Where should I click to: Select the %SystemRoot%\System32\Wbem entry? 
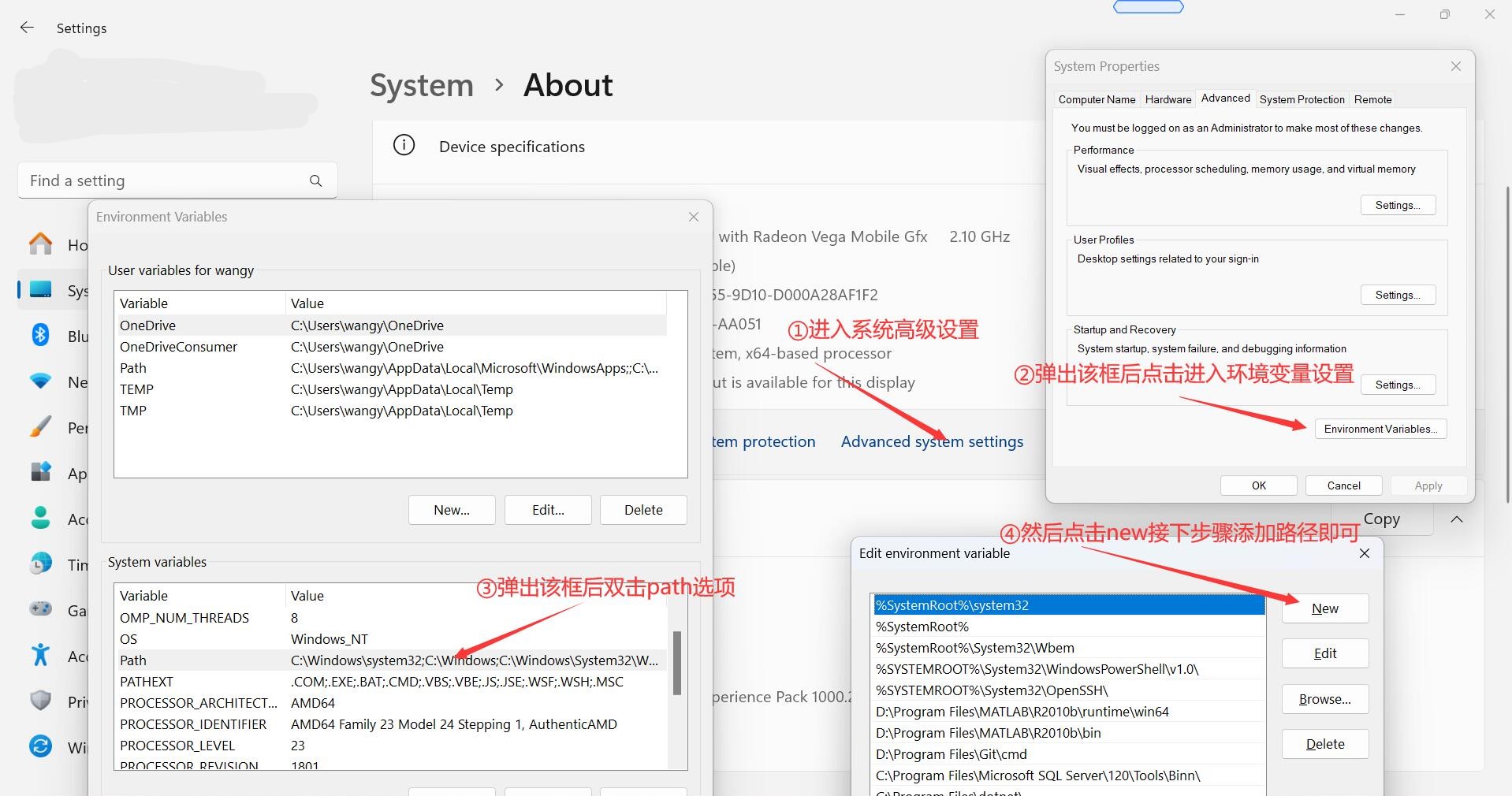[x=1069, y=648]
